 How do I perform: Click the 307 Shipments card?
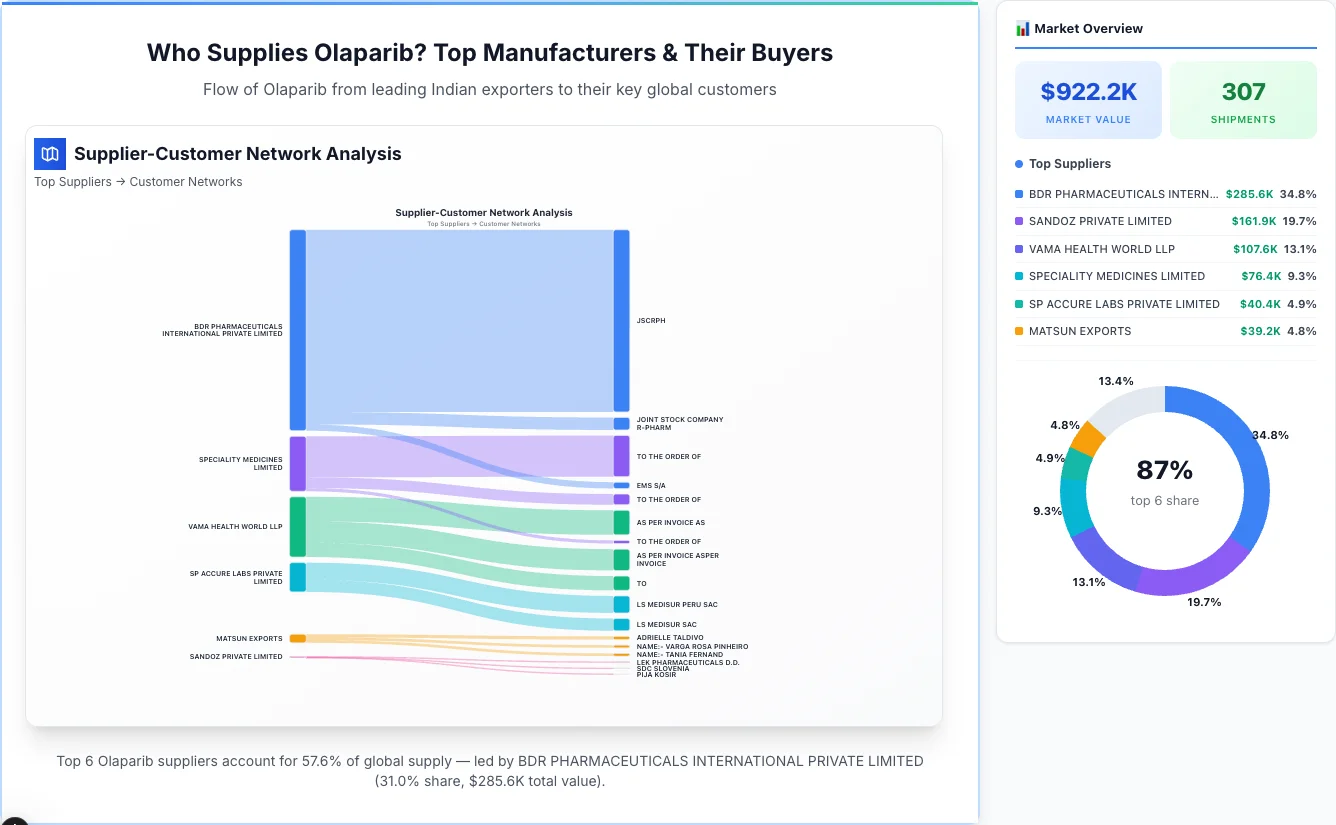[x=1243, y=99]
